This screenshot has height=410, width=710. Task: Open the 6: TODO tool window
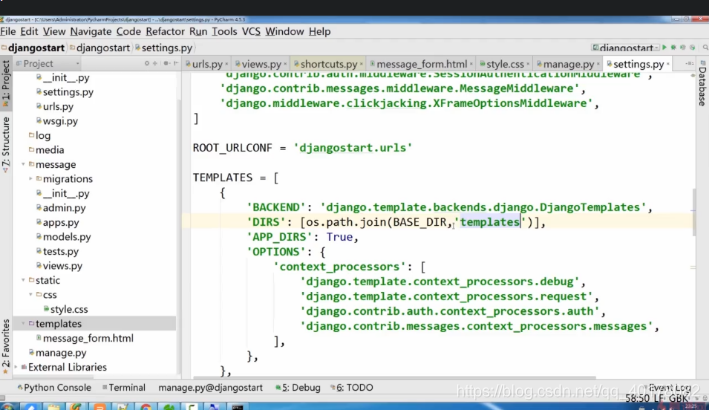(x=352, y=388)
